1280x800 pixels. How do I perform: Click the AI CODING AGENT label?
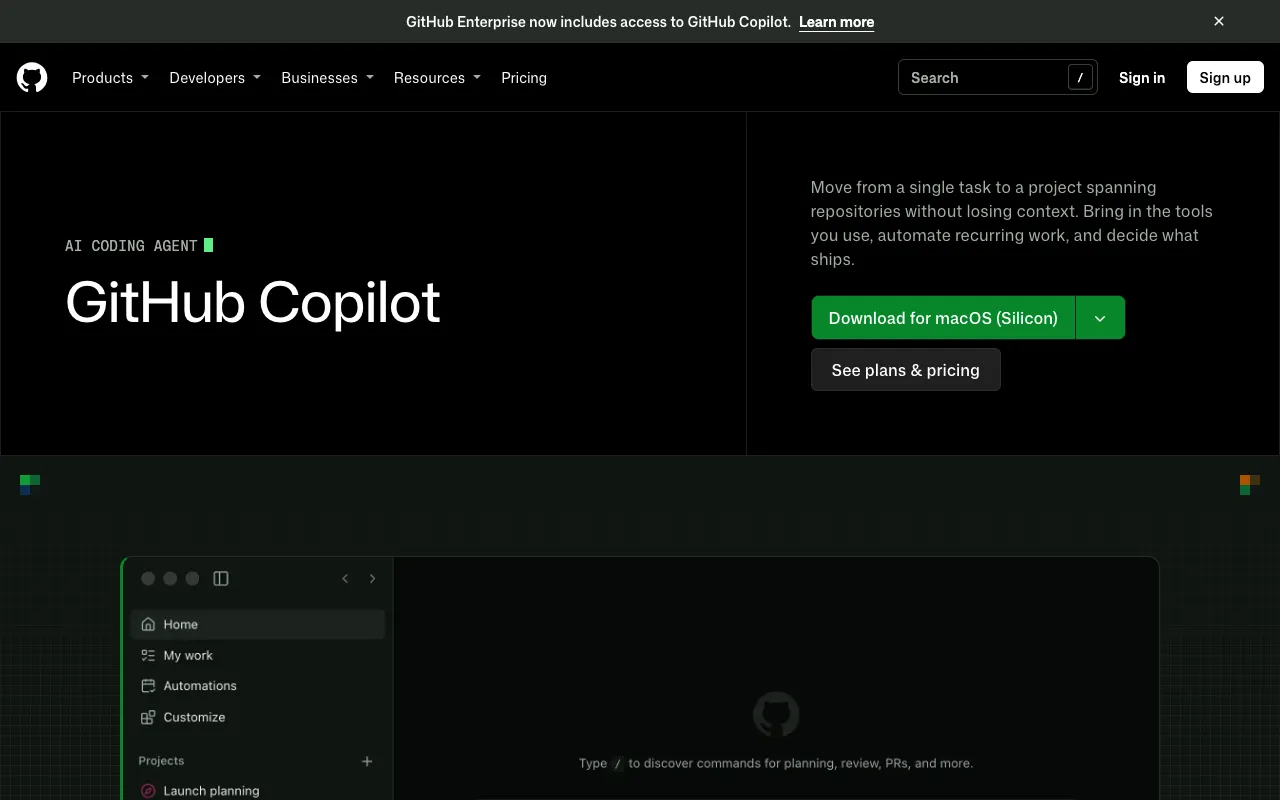coord(131,246)
